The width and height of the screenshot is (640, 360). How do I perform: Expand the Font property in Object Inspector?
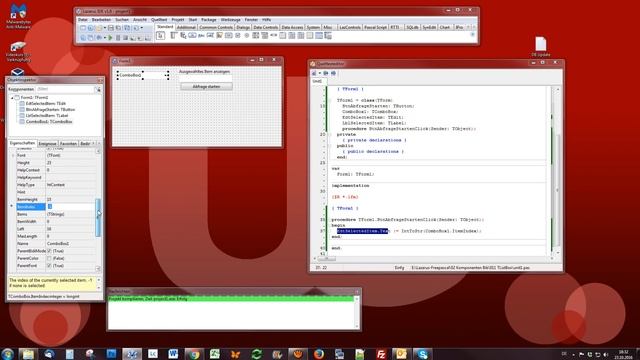click(x=12, y=156)
